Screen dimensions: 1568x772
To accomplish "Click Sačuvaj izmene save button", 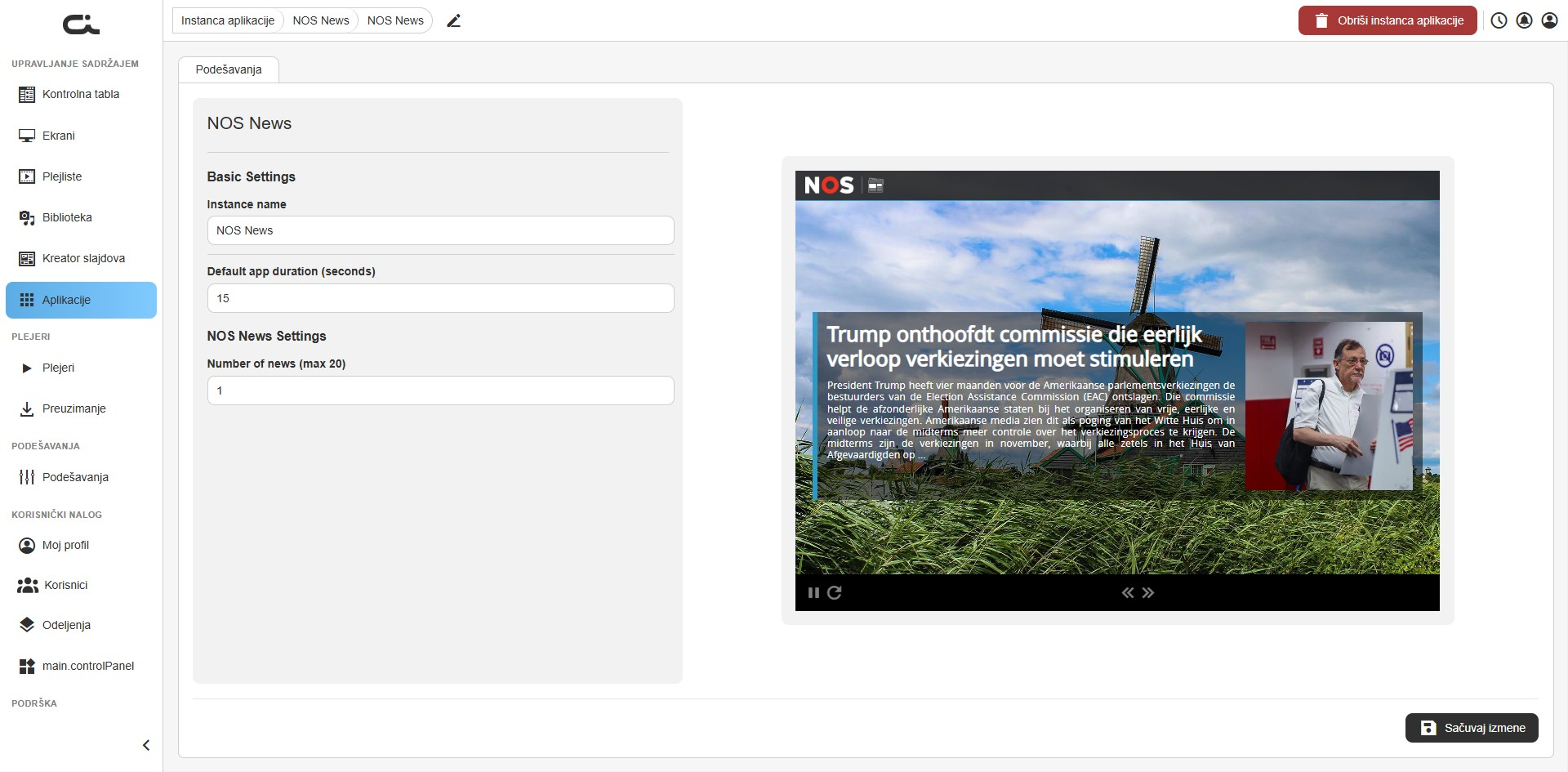I will pyautogui.click(x=1472, y=728).
